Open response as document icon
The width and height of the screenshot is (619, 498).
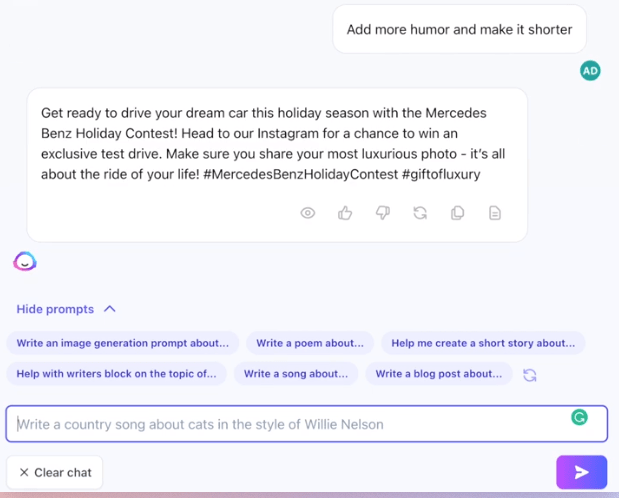[495, 213]
